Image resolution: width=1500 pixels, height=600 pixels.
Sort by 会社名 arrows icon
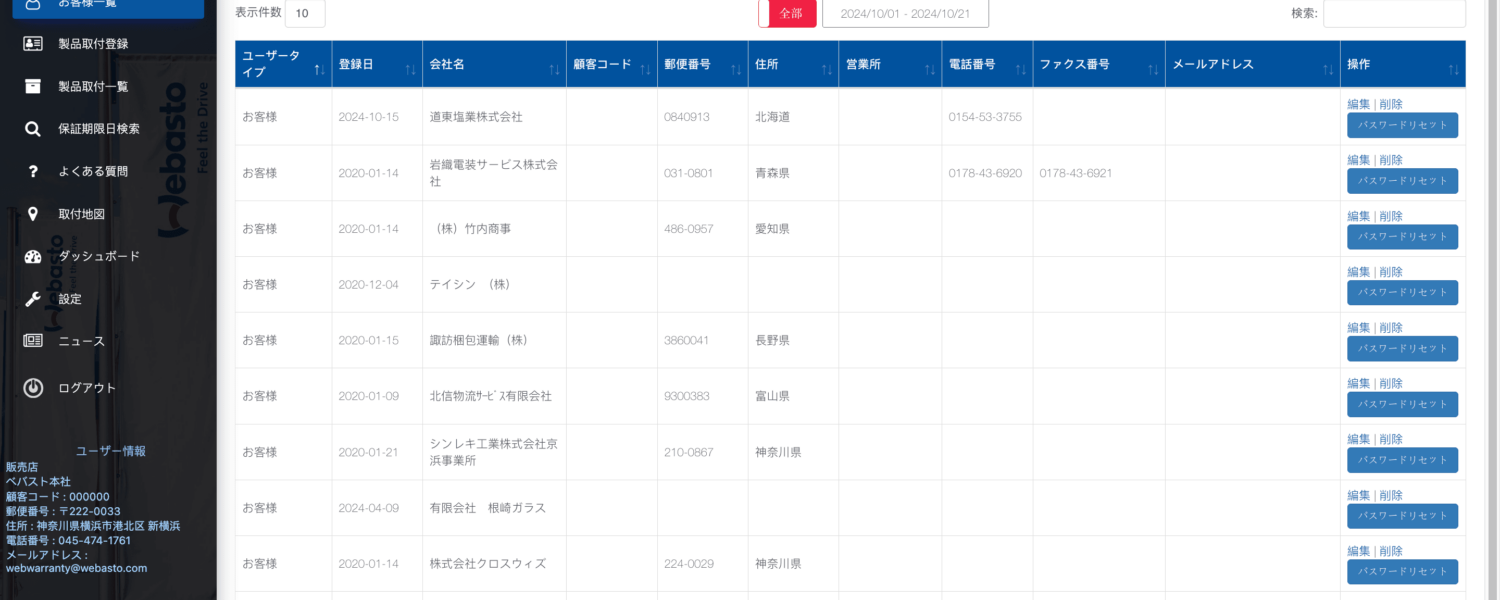point(554,69)
